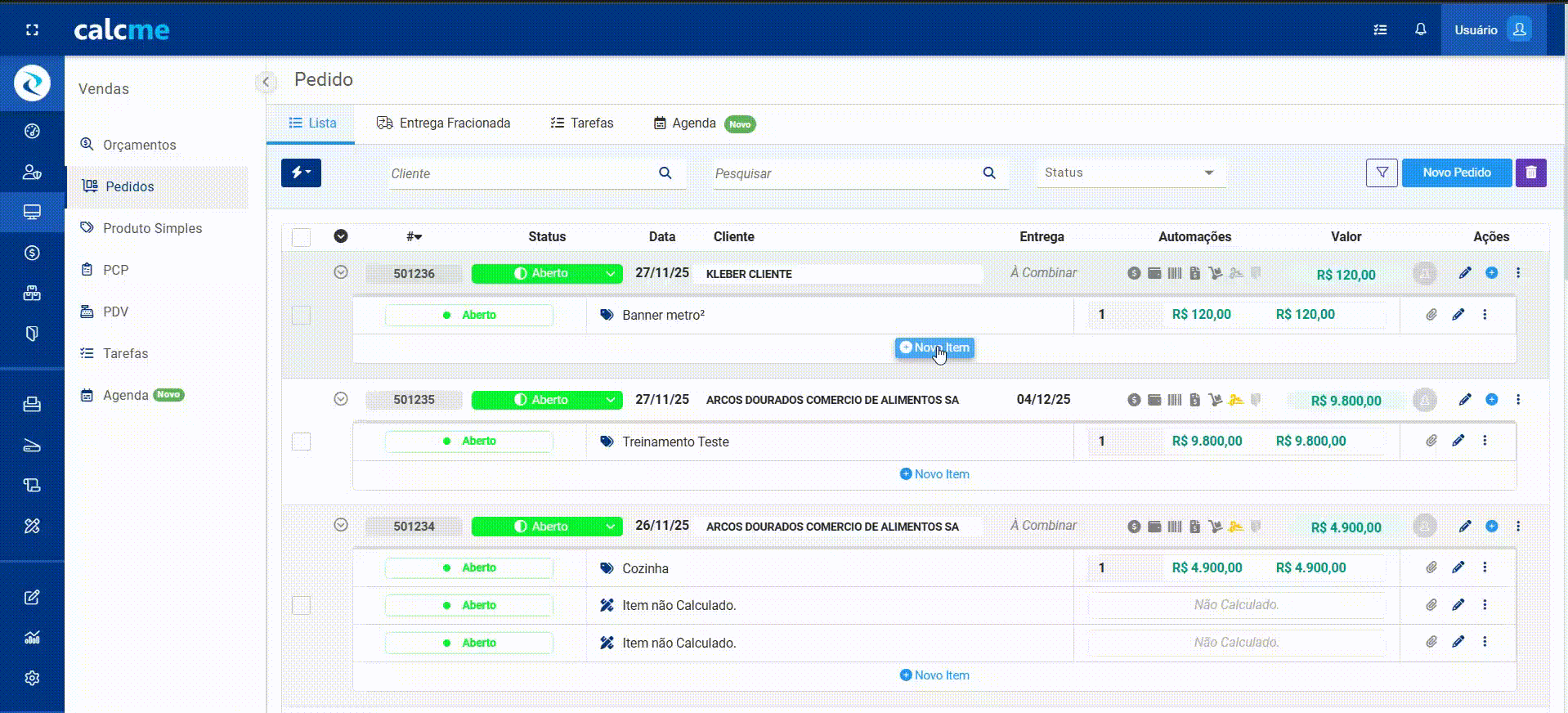Open the Status filter dropdown
The image size is (1568, 713).
coord(1131,173)
